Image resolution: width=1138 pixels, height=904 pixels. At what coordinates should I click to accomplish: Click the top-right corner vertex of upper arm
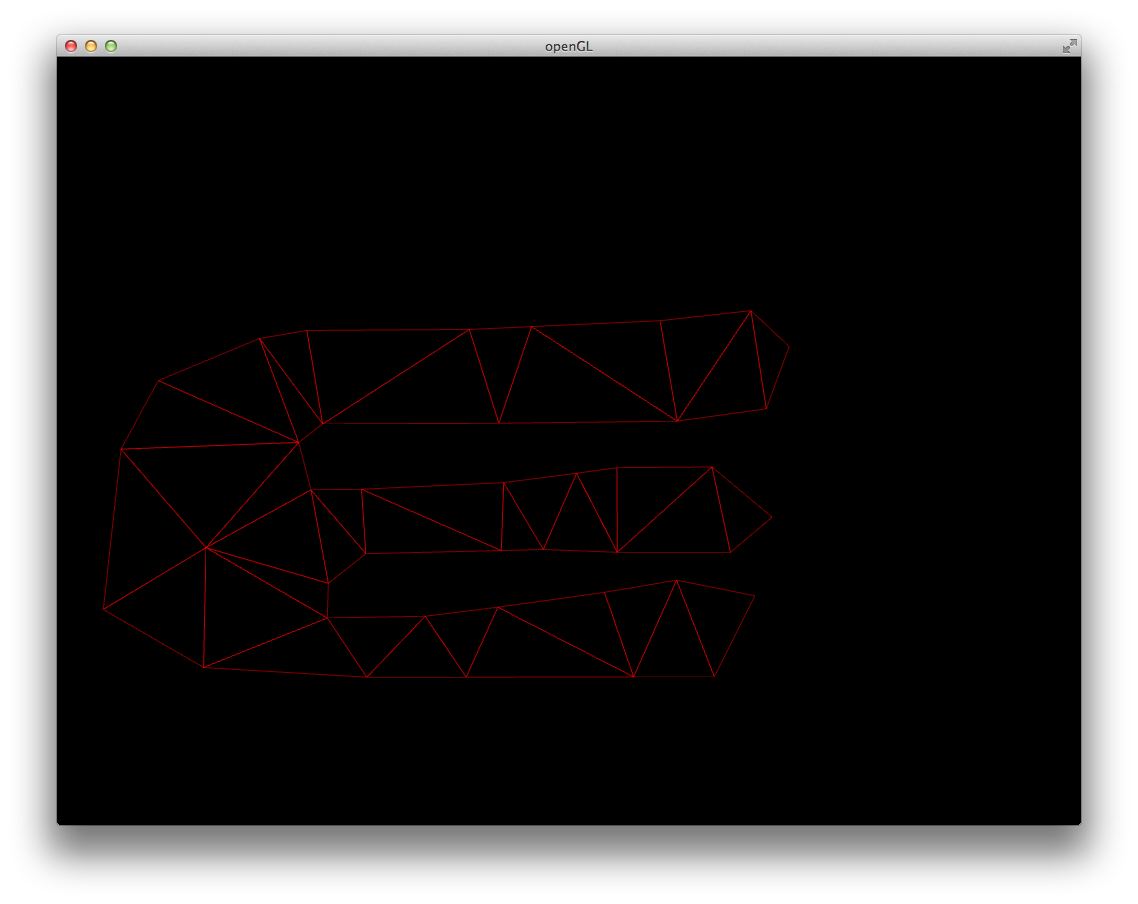pos(751,311)
